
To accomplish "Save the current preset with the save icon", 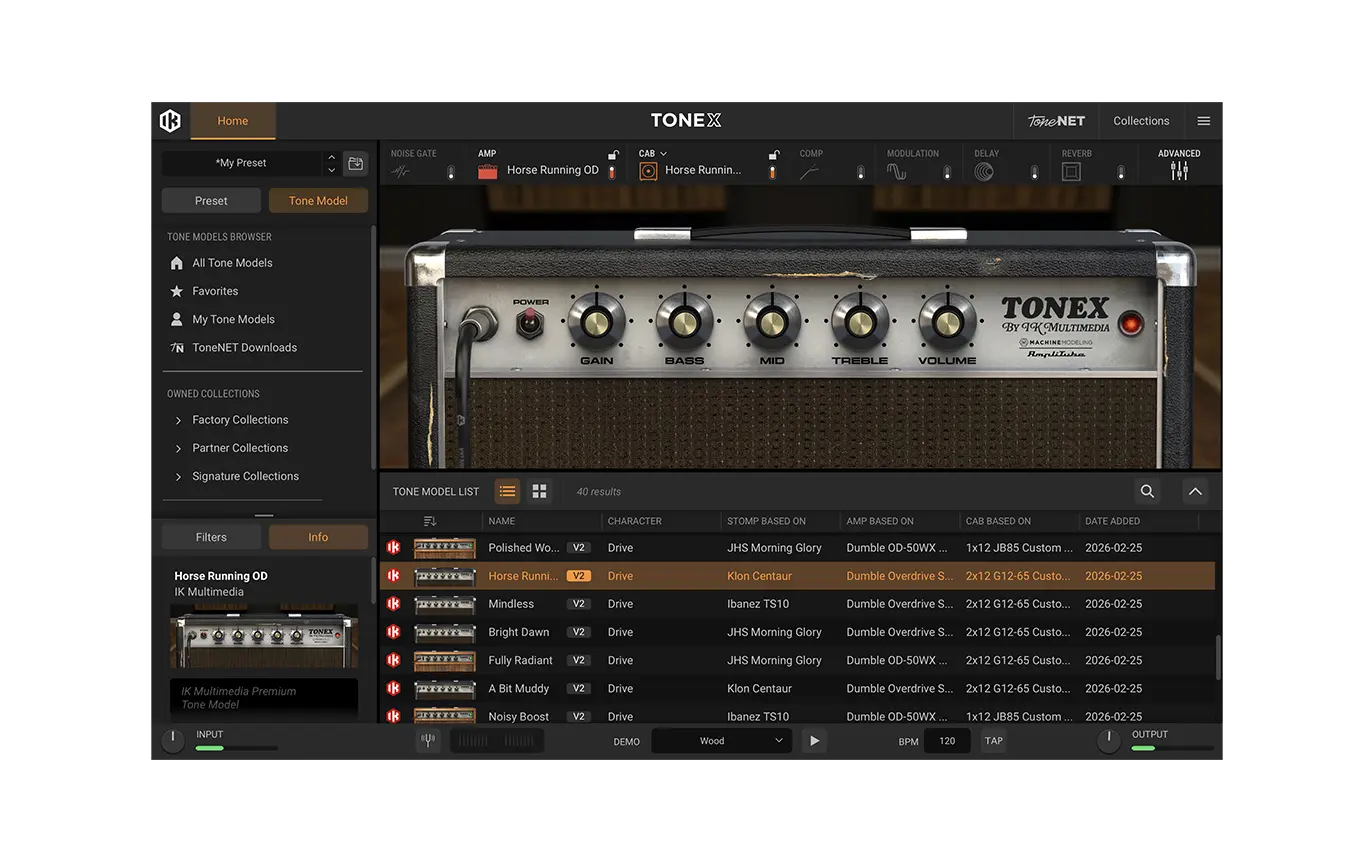I will pyautogui.click(x=355, y=163).
